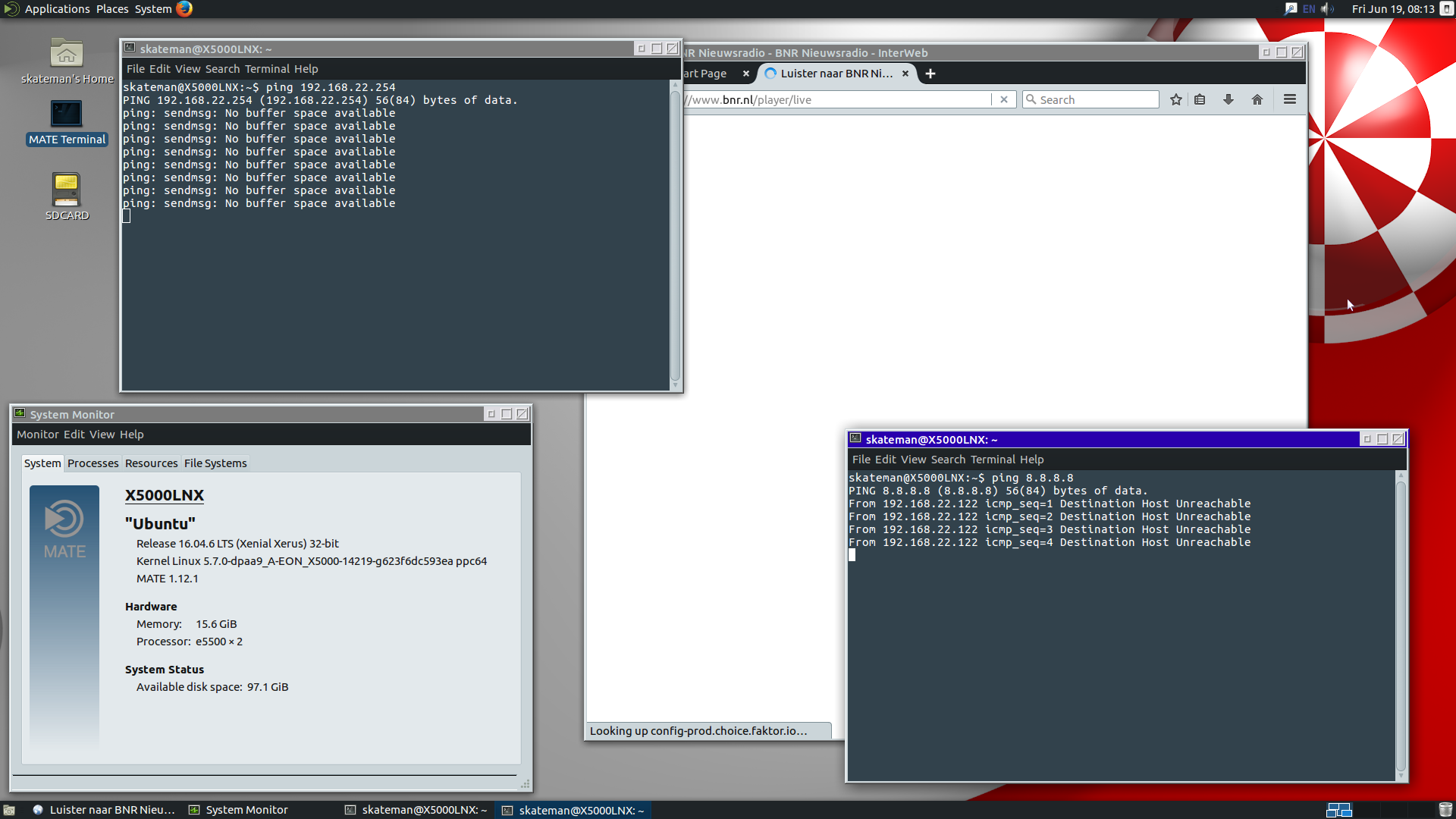Open Terminal menu in ping 8.8.8.8 window
Image resolution: width=1456 pixels, height=819 pixels.
(x=992, y=460)
